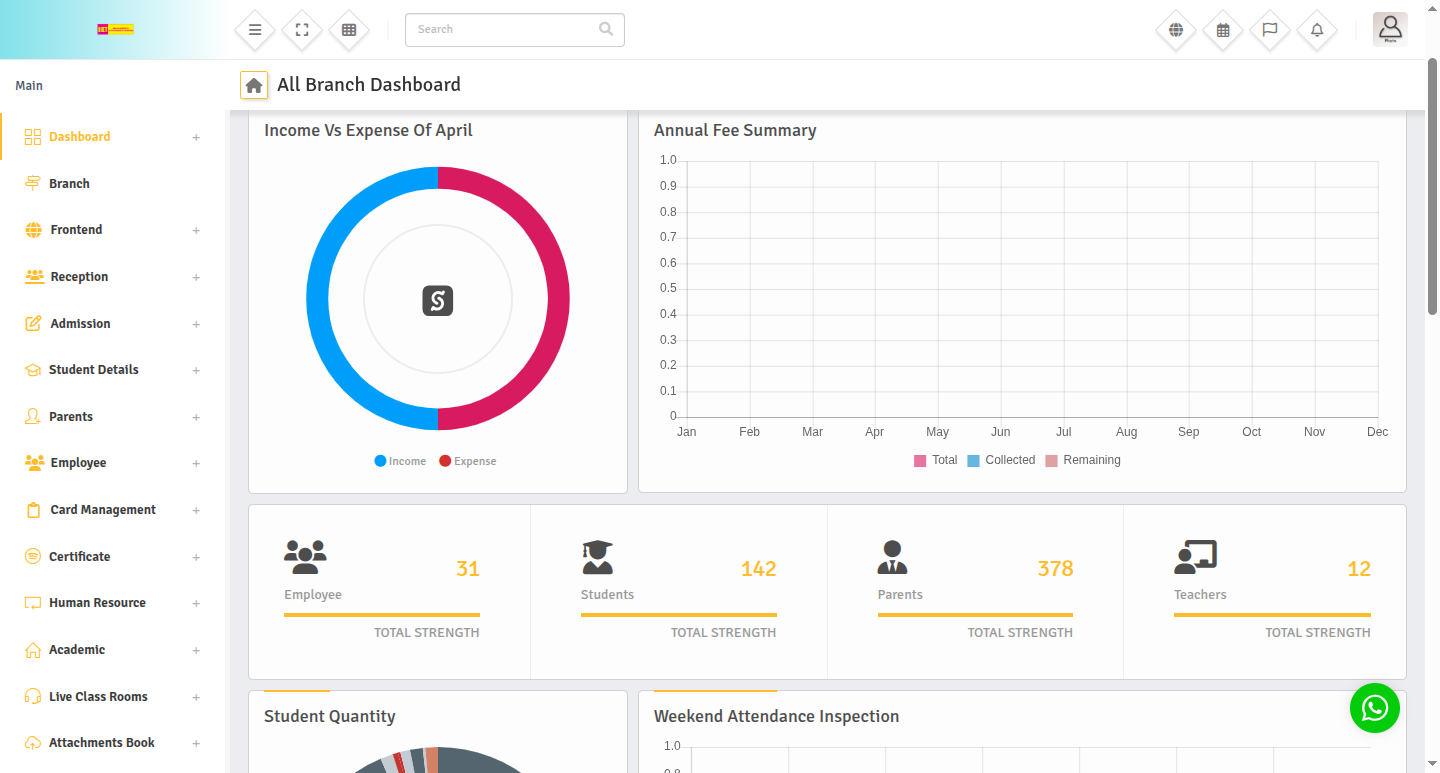The height and width of the screenshot is (773, 1440).
Task: Open the Dashboard menu item
Action: click(113, 137)
